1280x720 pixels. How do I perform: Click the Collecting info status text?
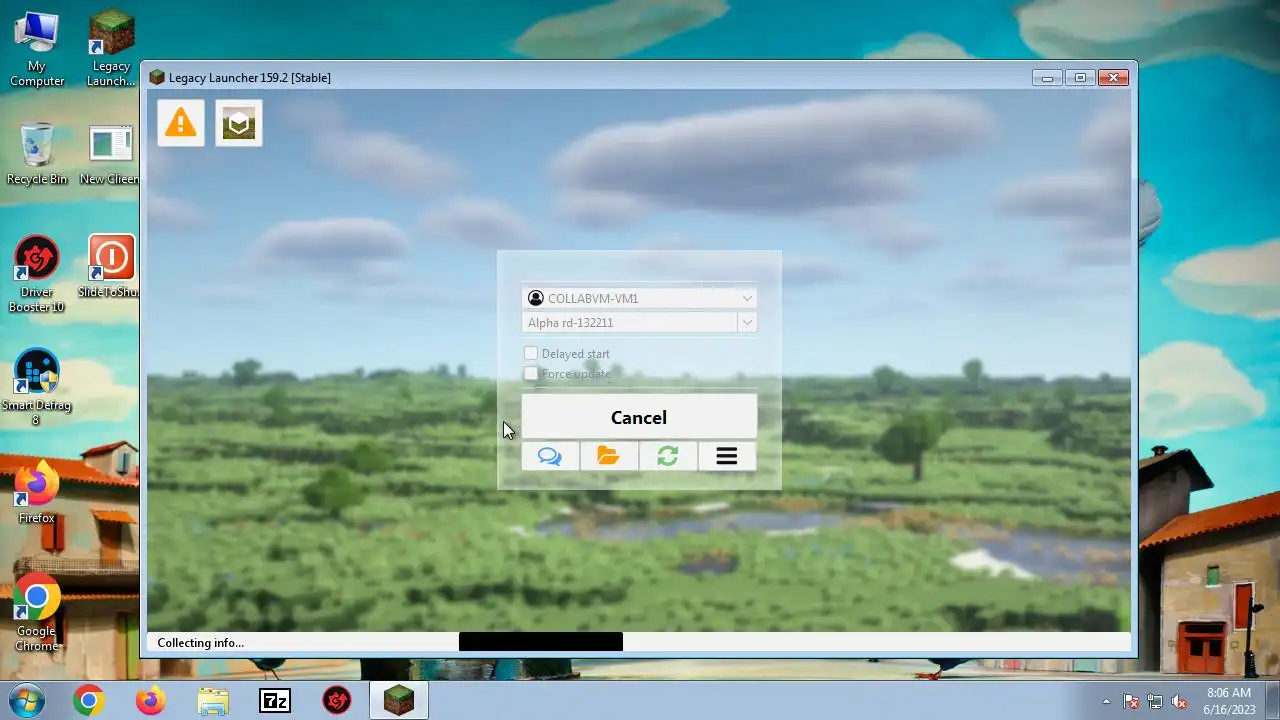201,643
